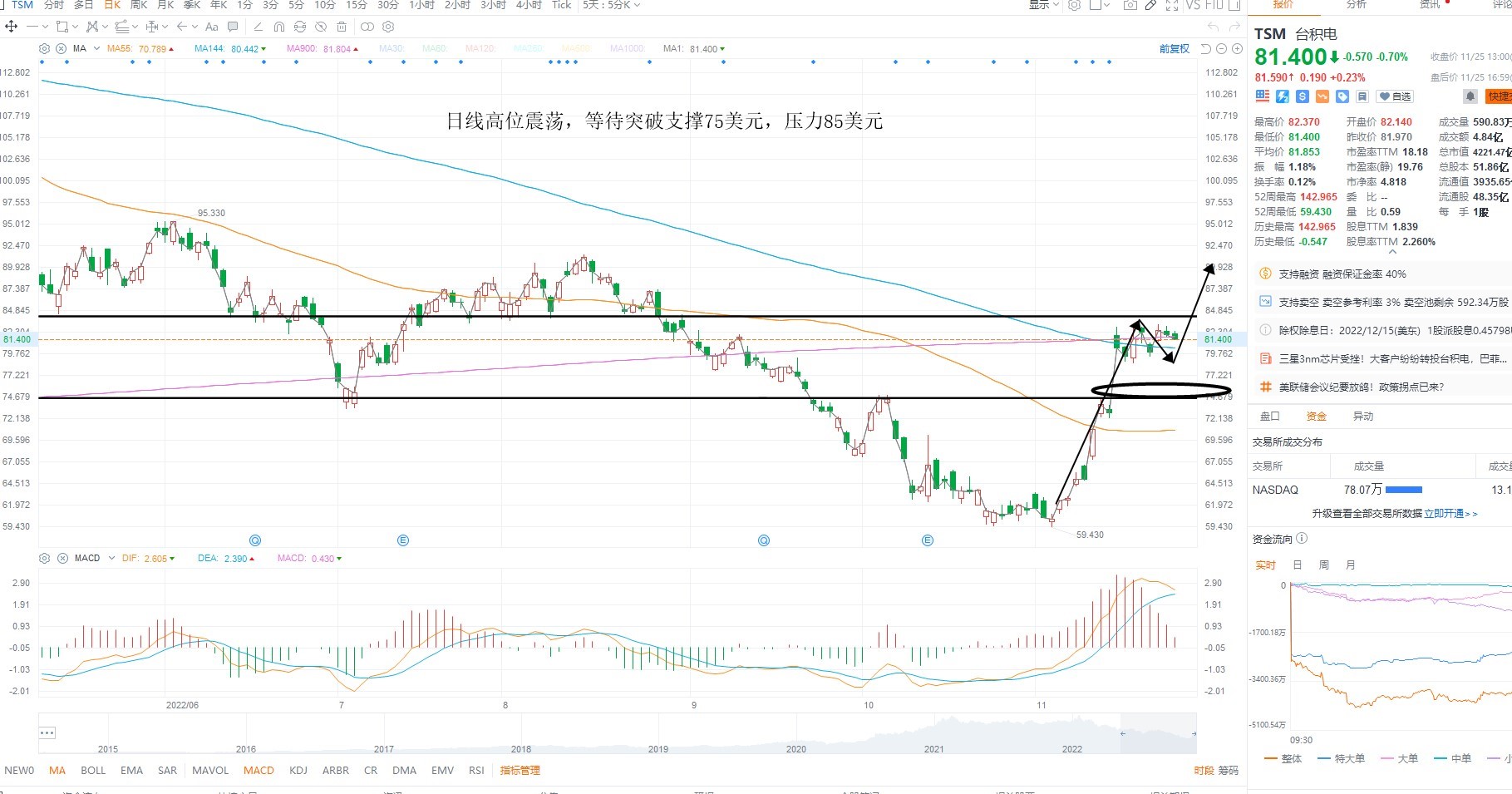Toggle 自选 watchlist favorite heart
1512x794 pixels.
(1396, 96)
